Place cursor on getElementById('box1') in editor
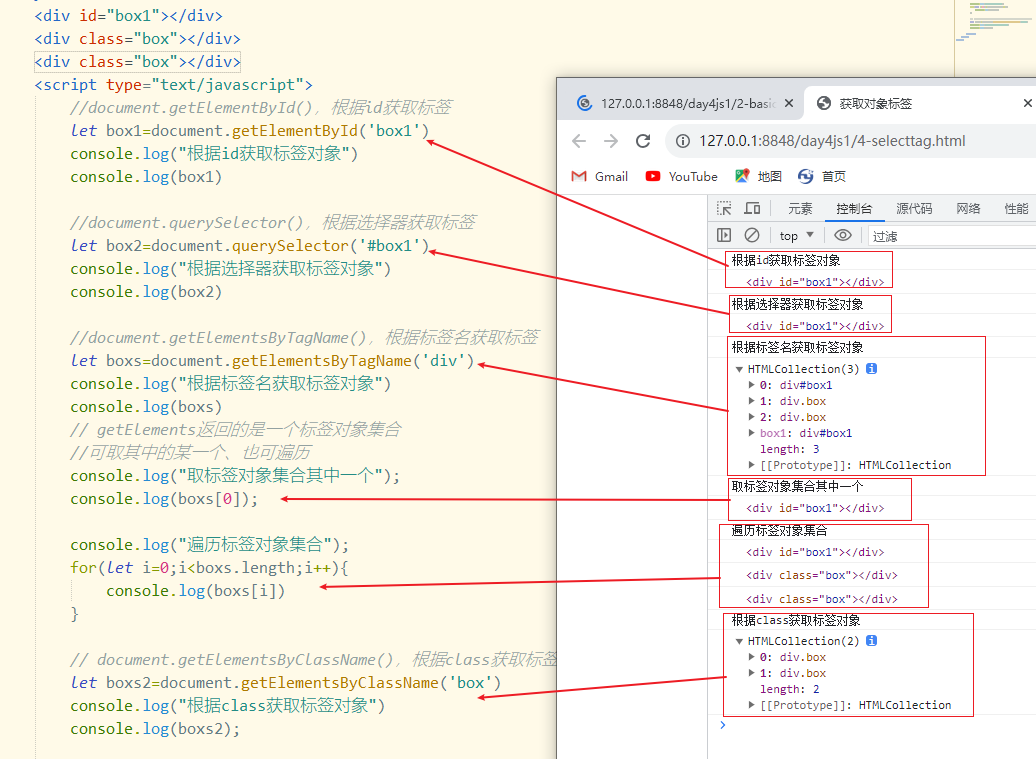This screenshot has height=759, width=1036. [330, 131]
